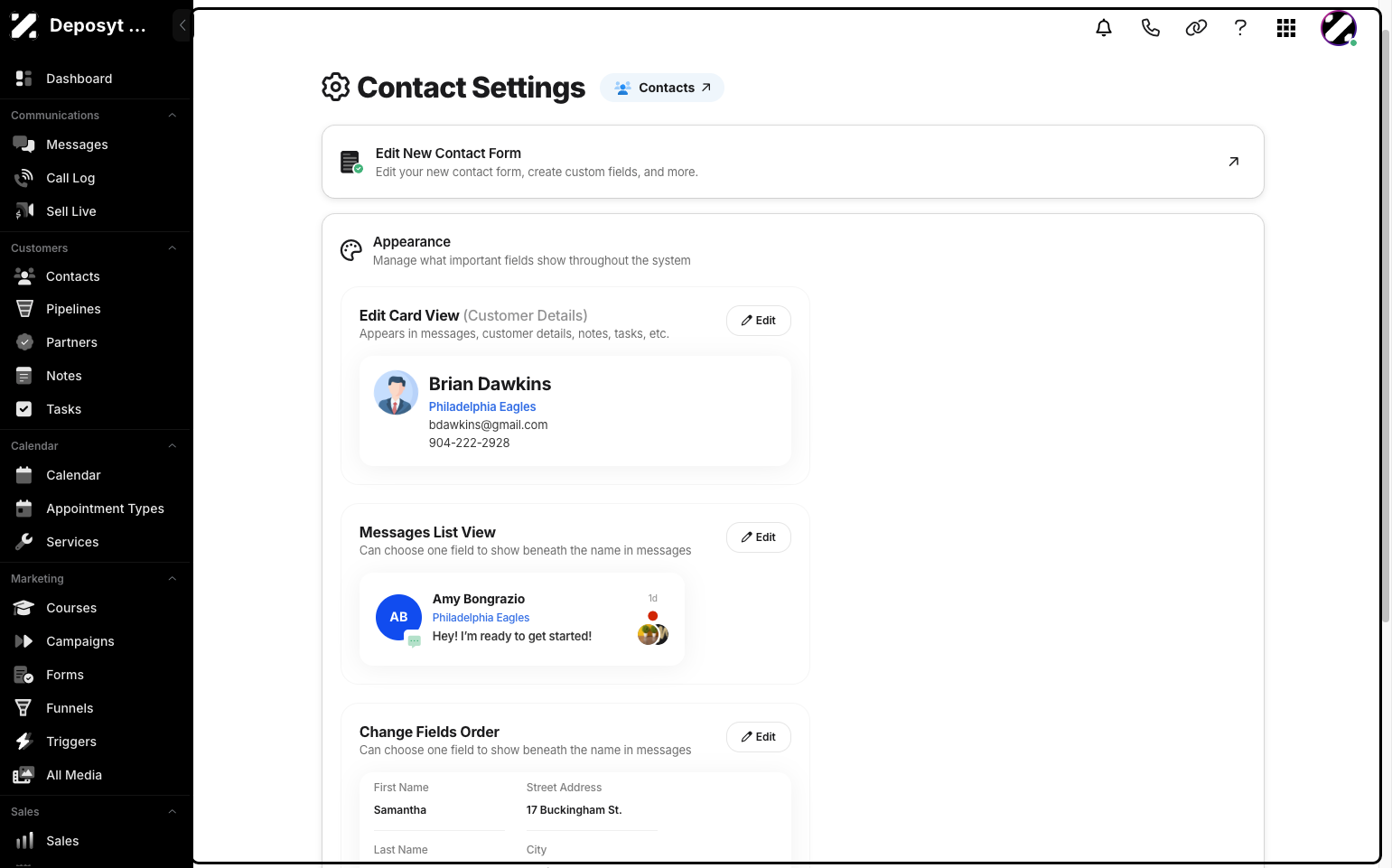Go to Messages in the sidebar
Screen dimensions: 1392x868
pyautogui.click(x=97, y=145)
